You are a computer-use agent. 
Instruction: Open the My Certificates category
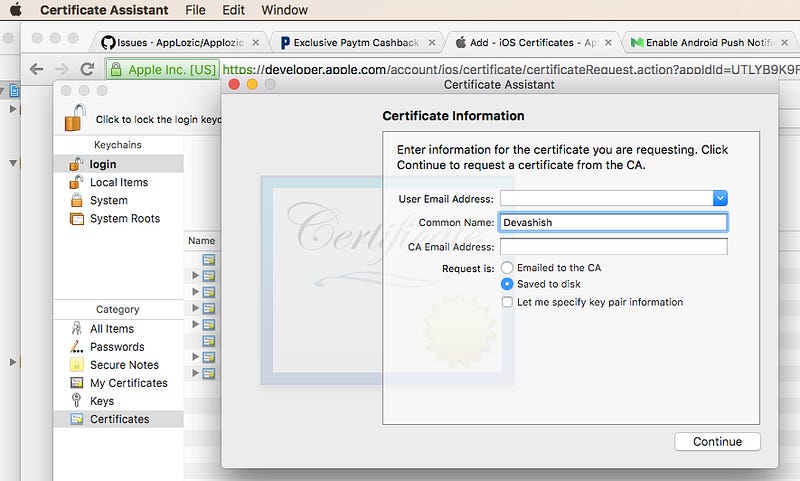128,383
